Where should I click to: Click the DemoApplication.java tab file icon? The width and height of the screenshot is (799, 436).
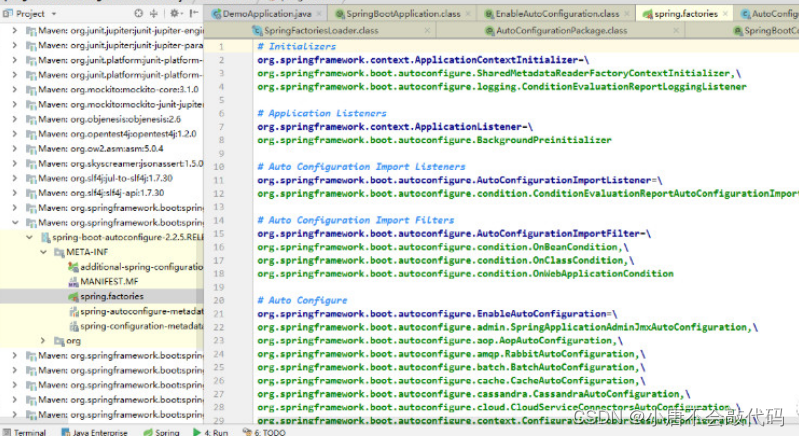pyautogui.click(x=217, y=14)
